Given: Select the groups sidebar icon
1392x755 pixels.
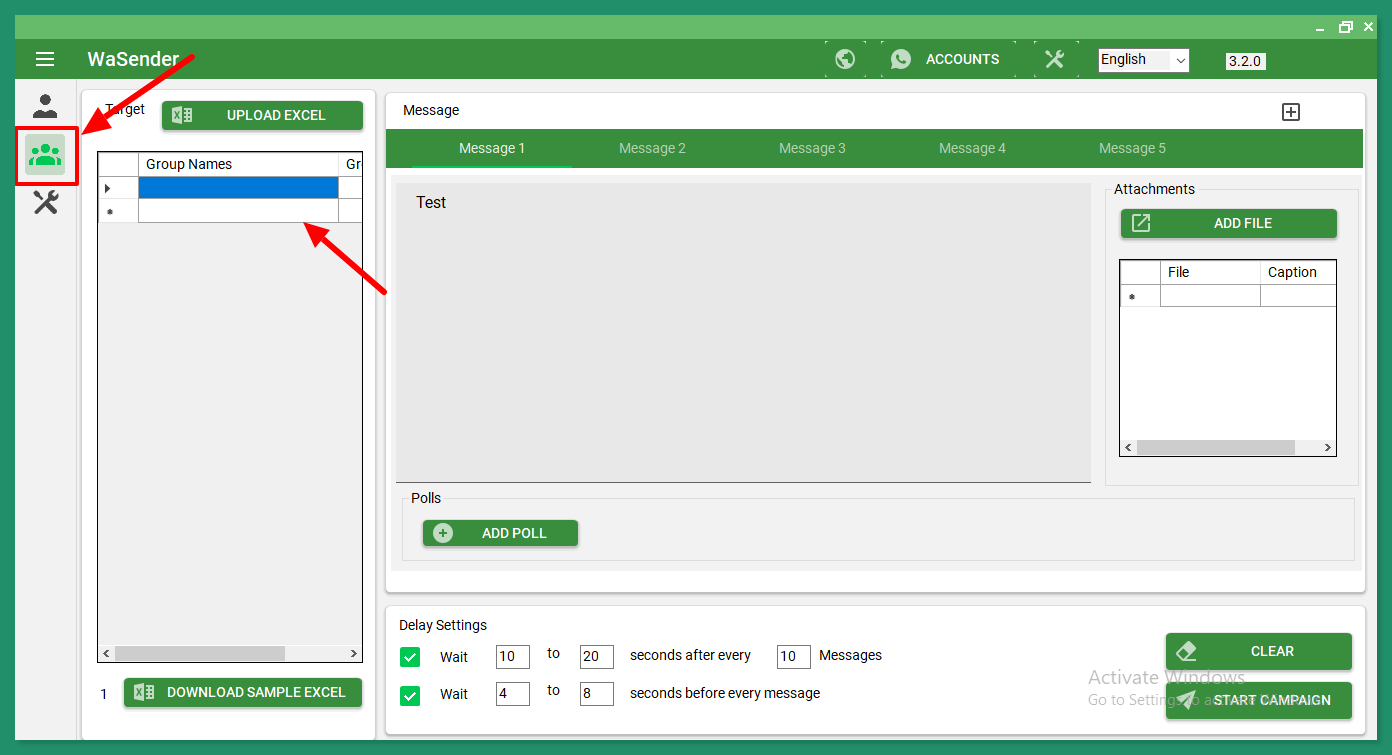Looking at the screenshot, I should click(46, 155).
